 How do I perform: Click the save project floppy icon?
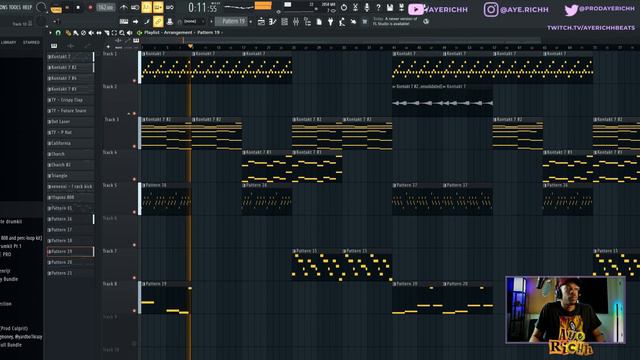point(390,7)
